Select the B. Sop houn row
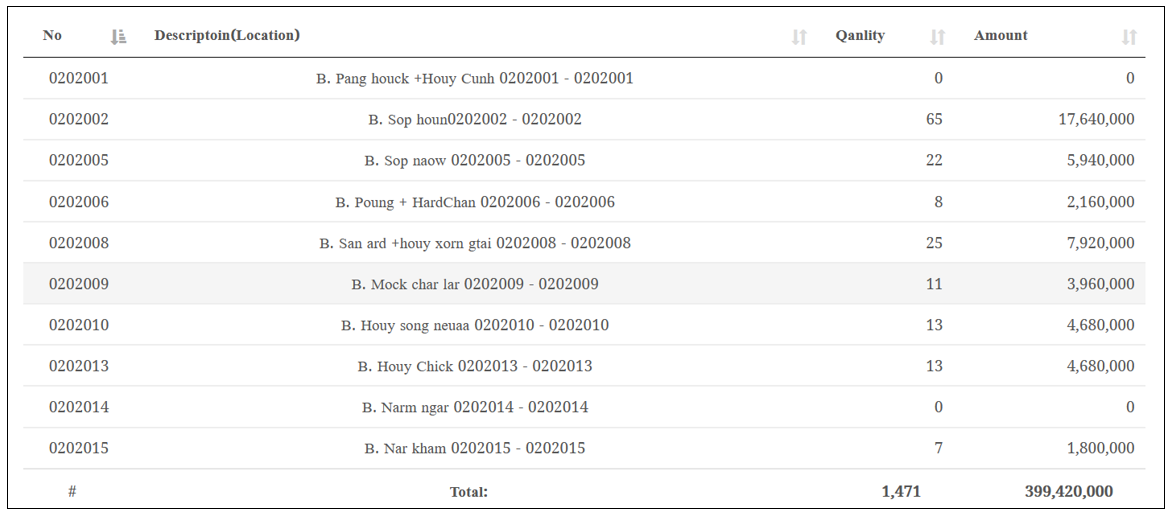This screenshot has width=1172, height=514. click(x=584, y=120)
